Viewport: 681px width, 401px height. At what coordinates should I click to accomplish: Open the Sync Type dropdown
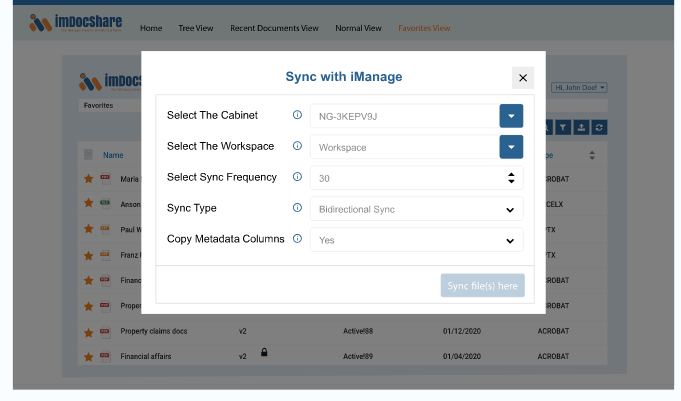click(510, 209)
